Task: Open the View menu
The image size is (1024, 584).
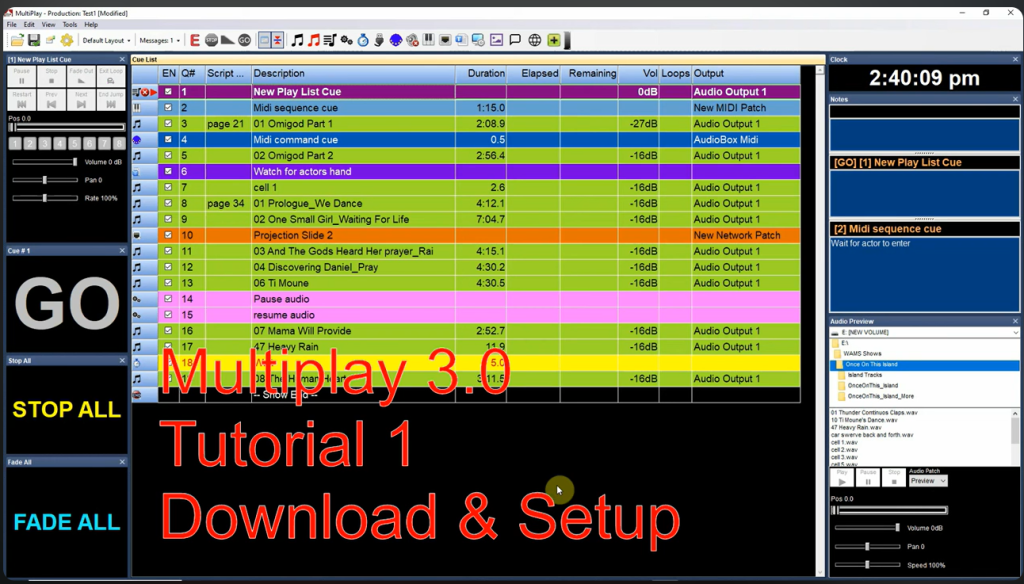Action: point(48,25)
